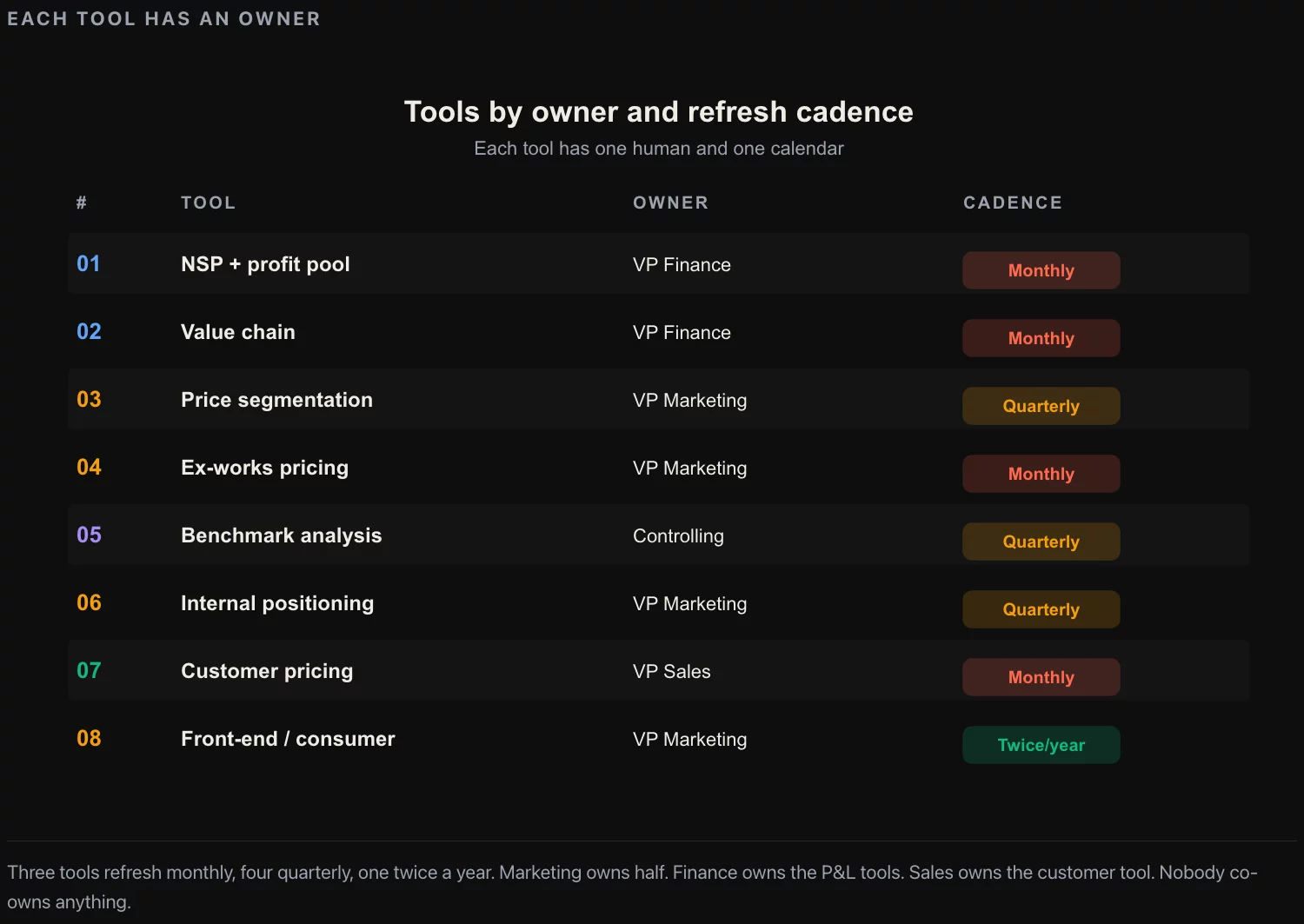Click the 'Ex-works pricing' tool name
This screenshot has height=924, width=1304.
point(264,468)
